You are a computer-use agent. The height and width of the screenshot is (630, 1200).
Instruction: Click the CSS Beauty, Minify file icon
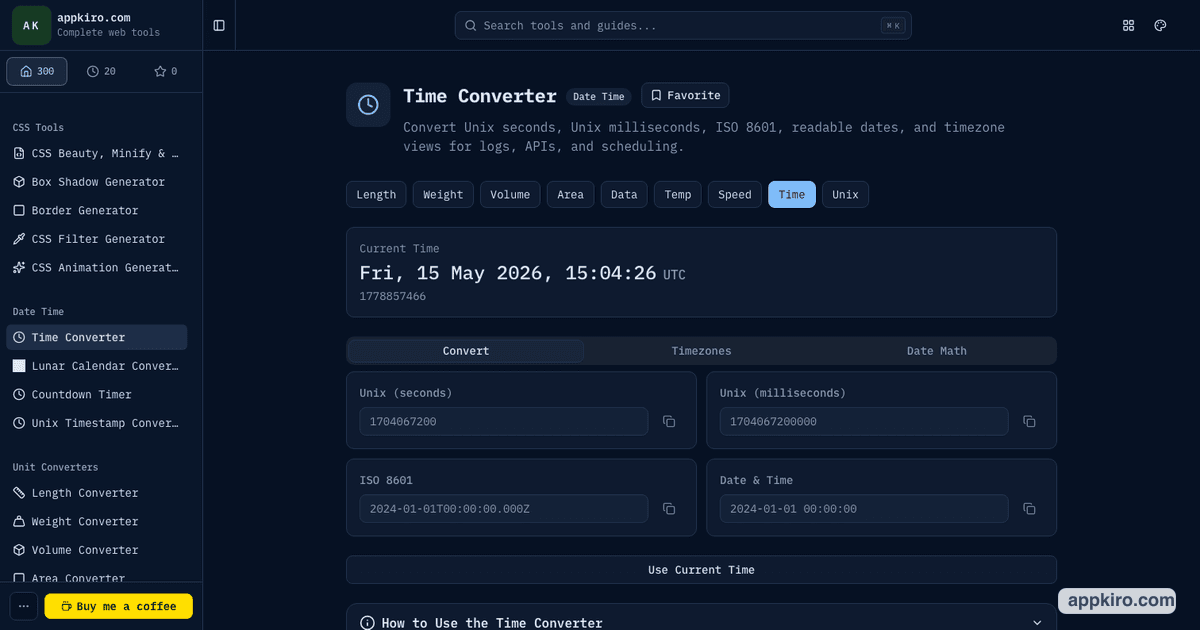(19, 154)
